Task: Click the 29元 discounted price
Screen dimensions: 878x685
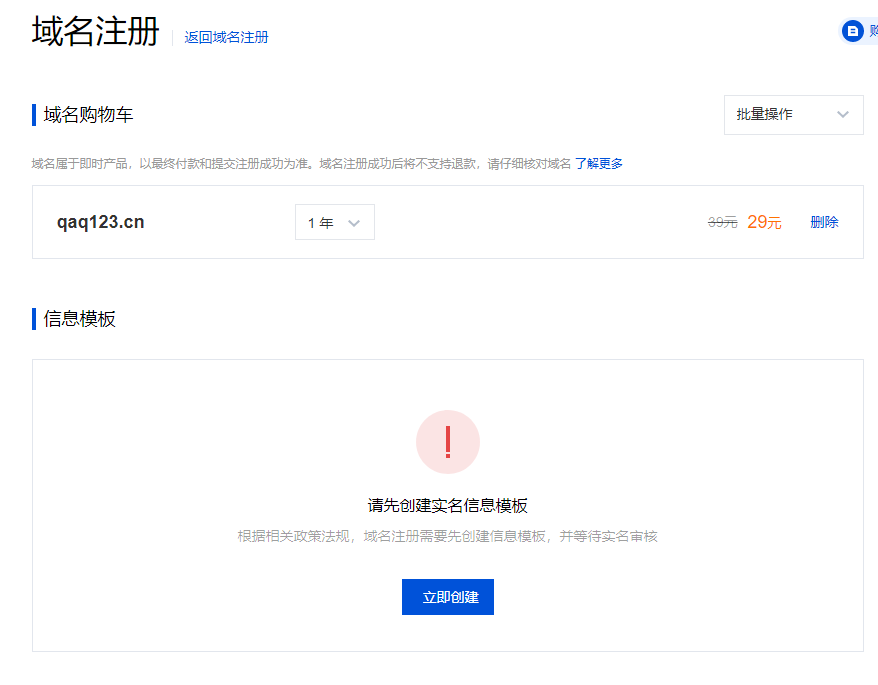Action: click(764, 222)
